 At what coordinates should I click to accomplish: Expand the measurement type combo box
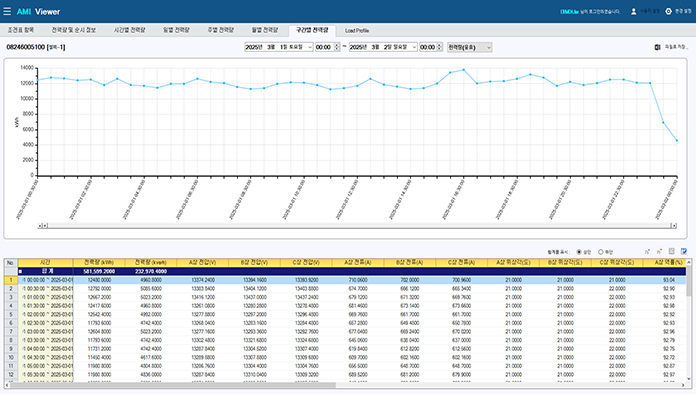point(470,47)
